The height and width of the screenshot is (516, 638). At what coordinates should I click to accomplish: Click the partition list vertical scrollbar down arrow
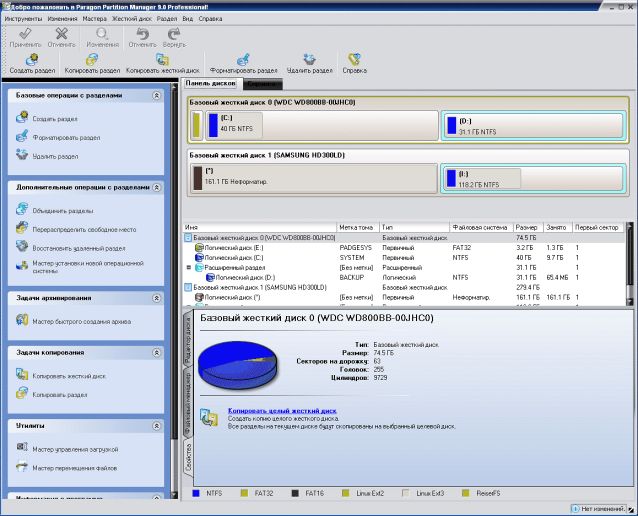coord(629,302)
